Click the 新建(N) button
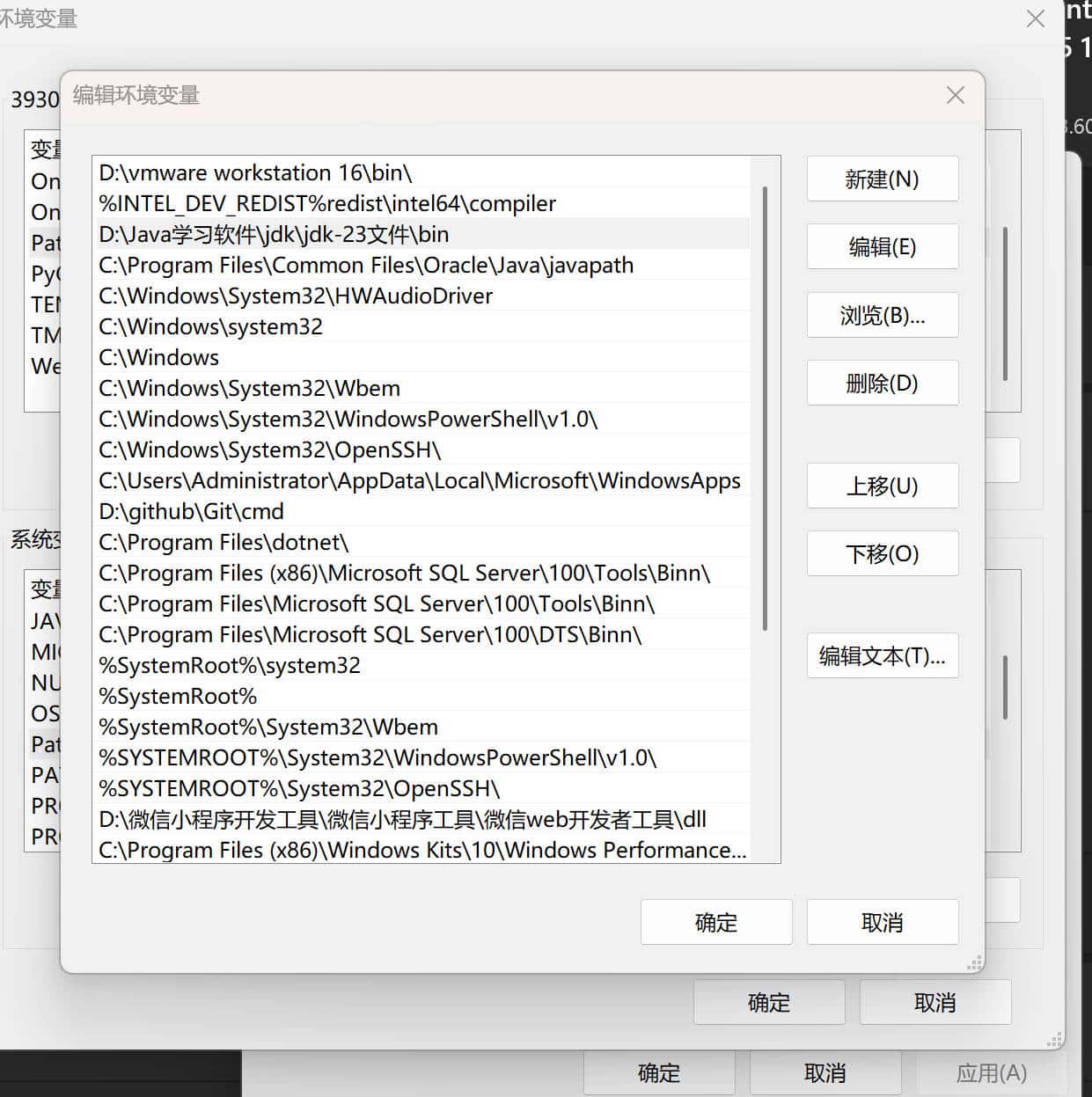This screenshot has height=1097, width=1092. point(882,179)
